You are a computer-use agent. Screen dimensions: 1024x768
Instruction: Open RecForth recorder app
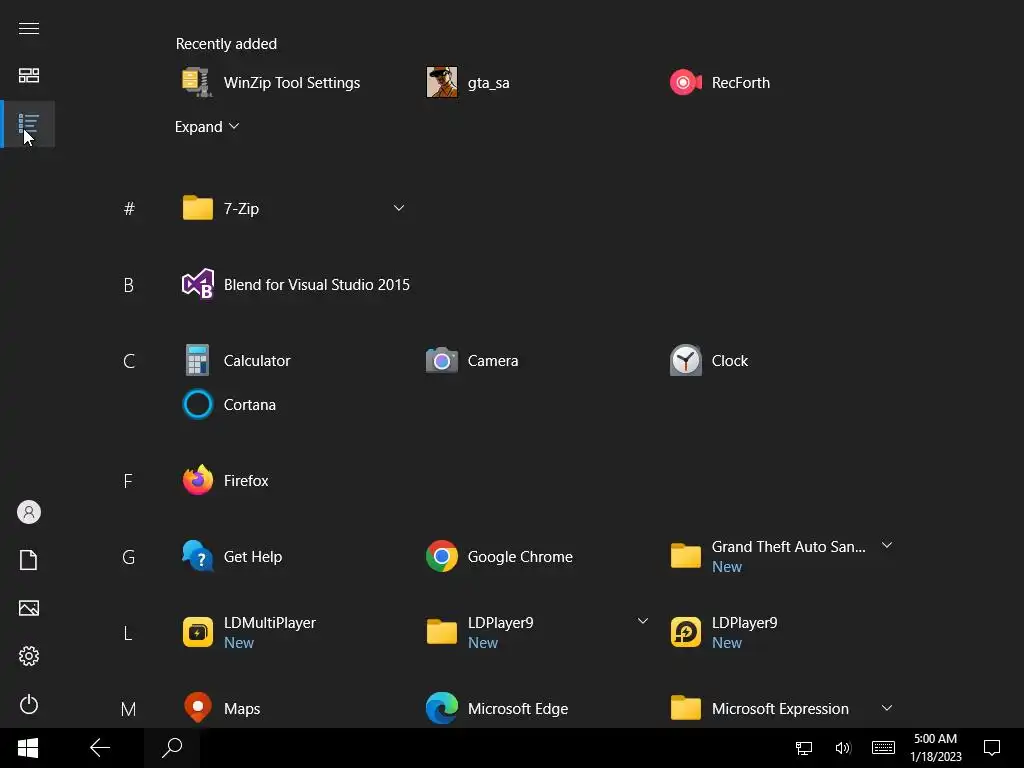point(720,83)
